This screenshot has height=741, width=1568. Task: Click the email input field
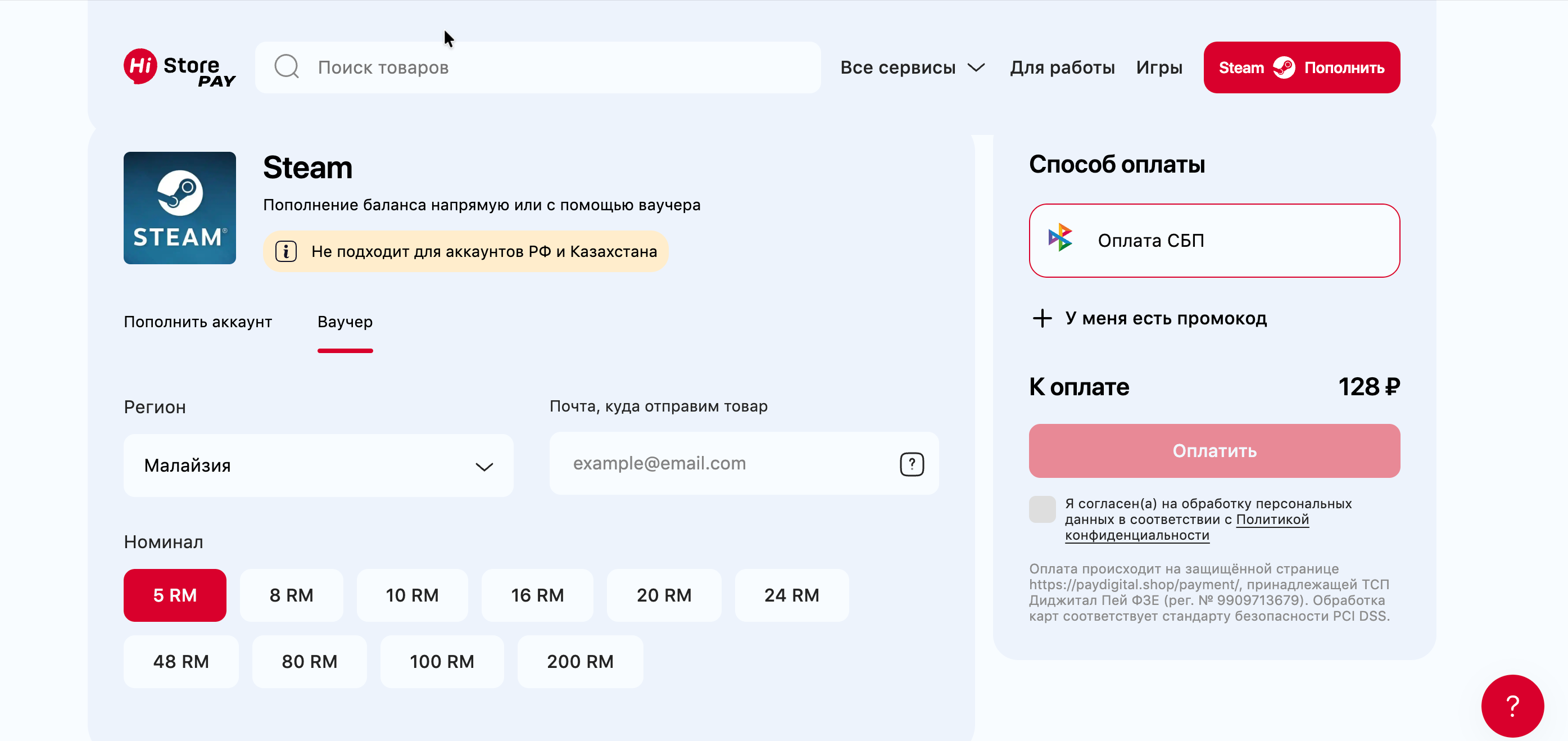(x=744, y=463)
